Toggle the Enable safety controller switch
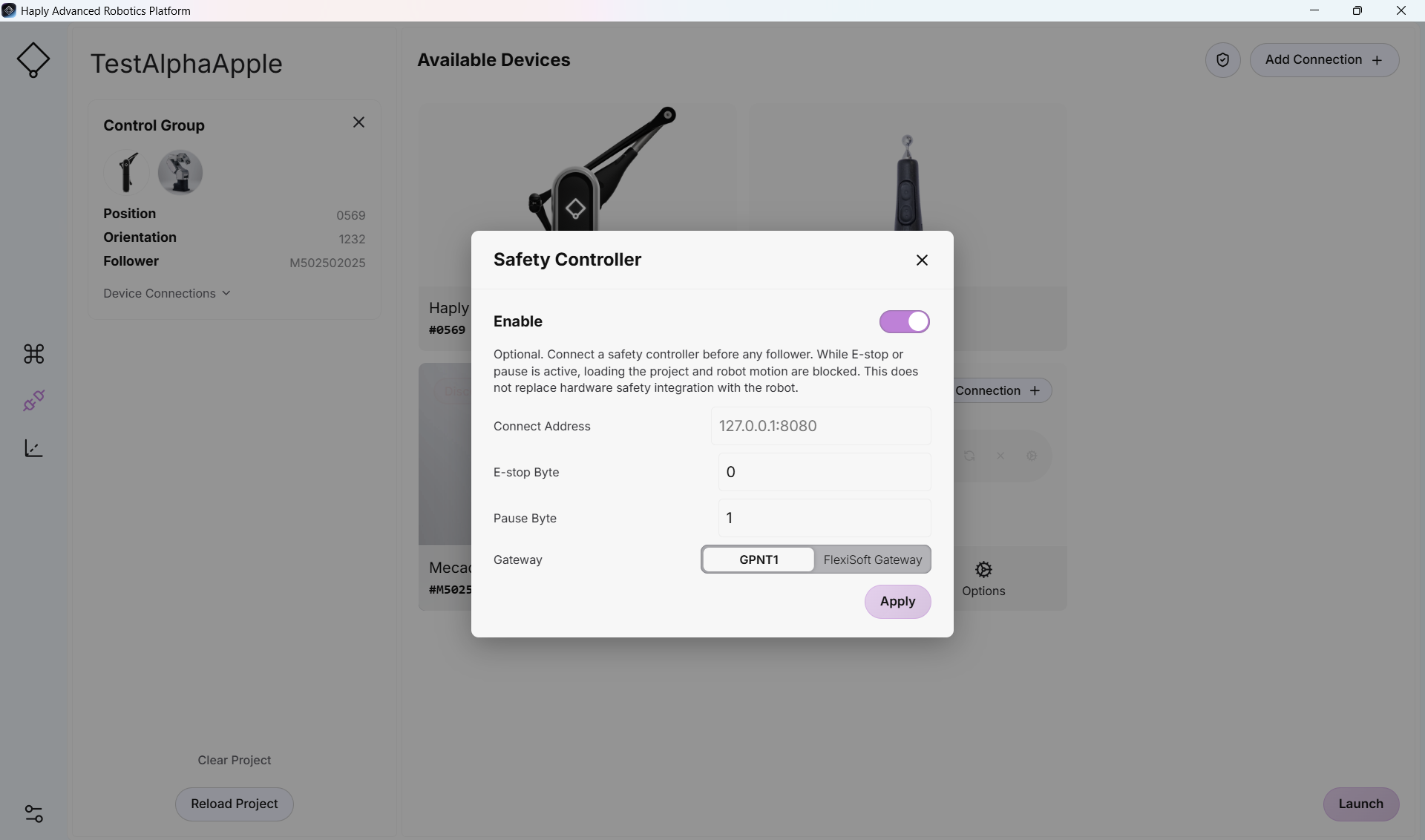The height and width of the screenshot is (840, 1425). point(904,321)
